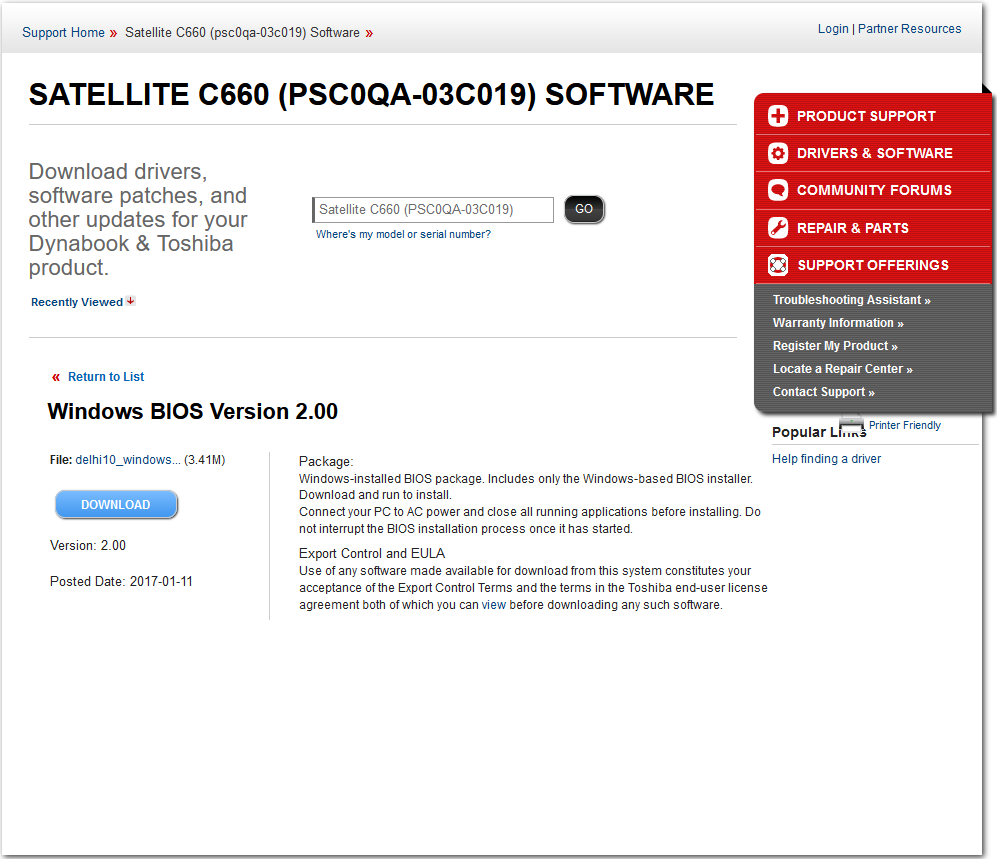Open the Support Offerings menu item

pos(872,265)
